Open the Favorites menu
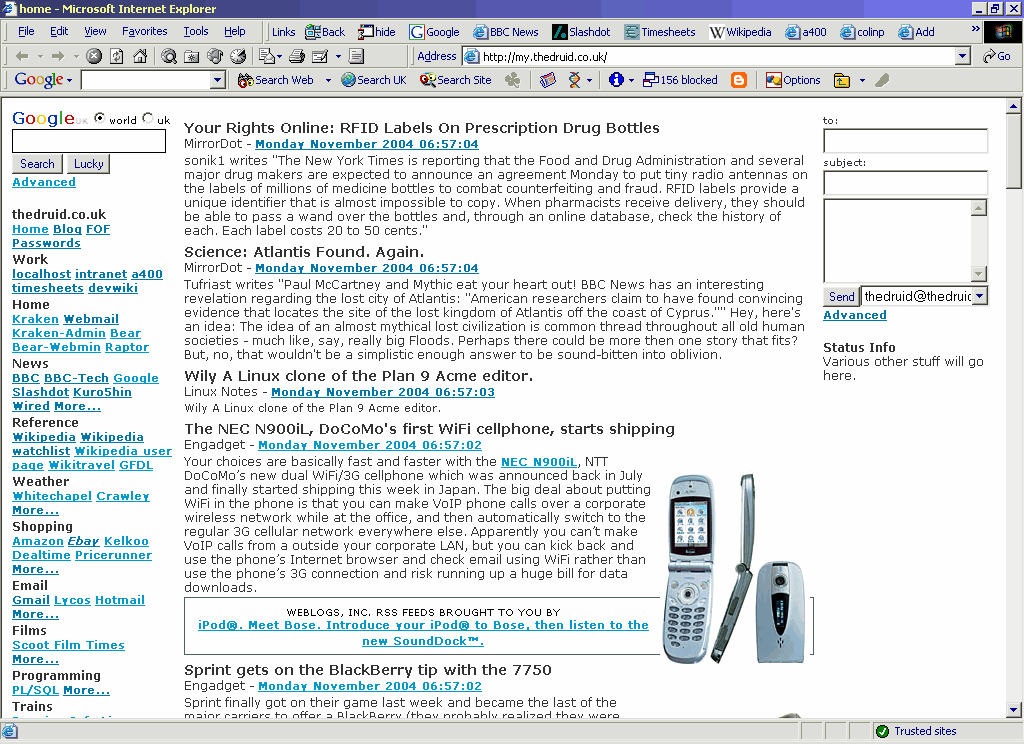The height and width of the screenshot is (744, 1024). pyautogui.click(x=144, y=31)
